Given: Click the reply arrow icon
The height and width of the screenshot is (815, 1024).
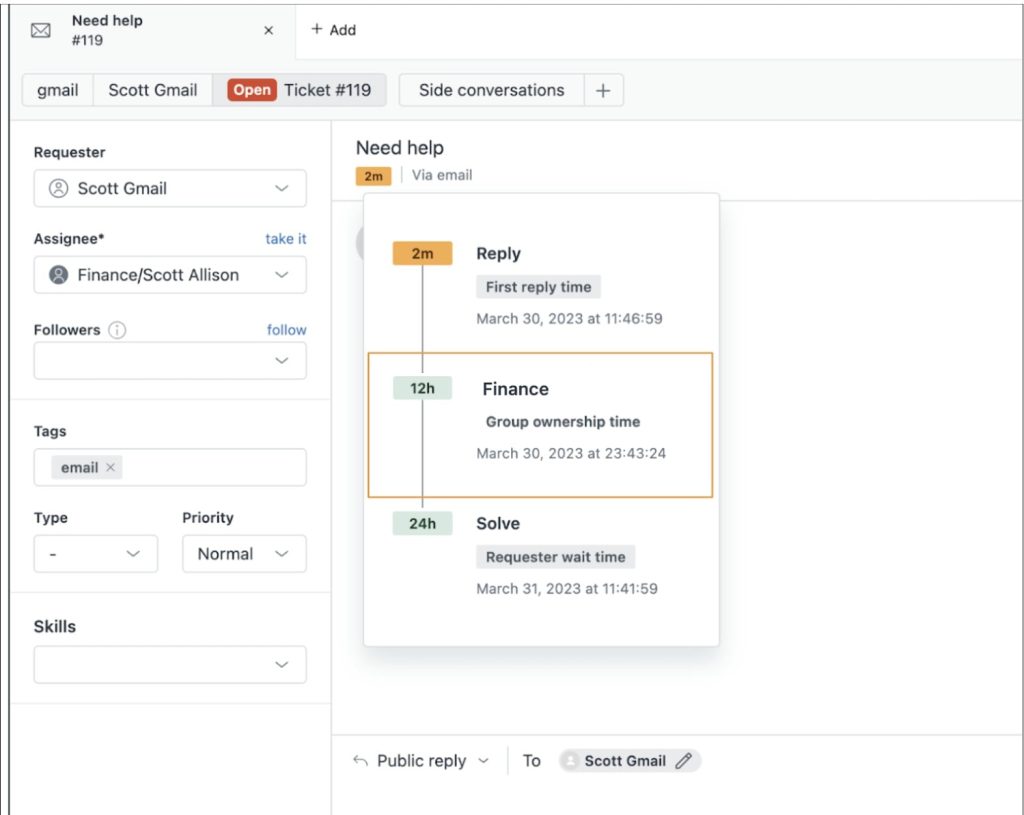Looking at the screenshot, I should click(360, 761).
